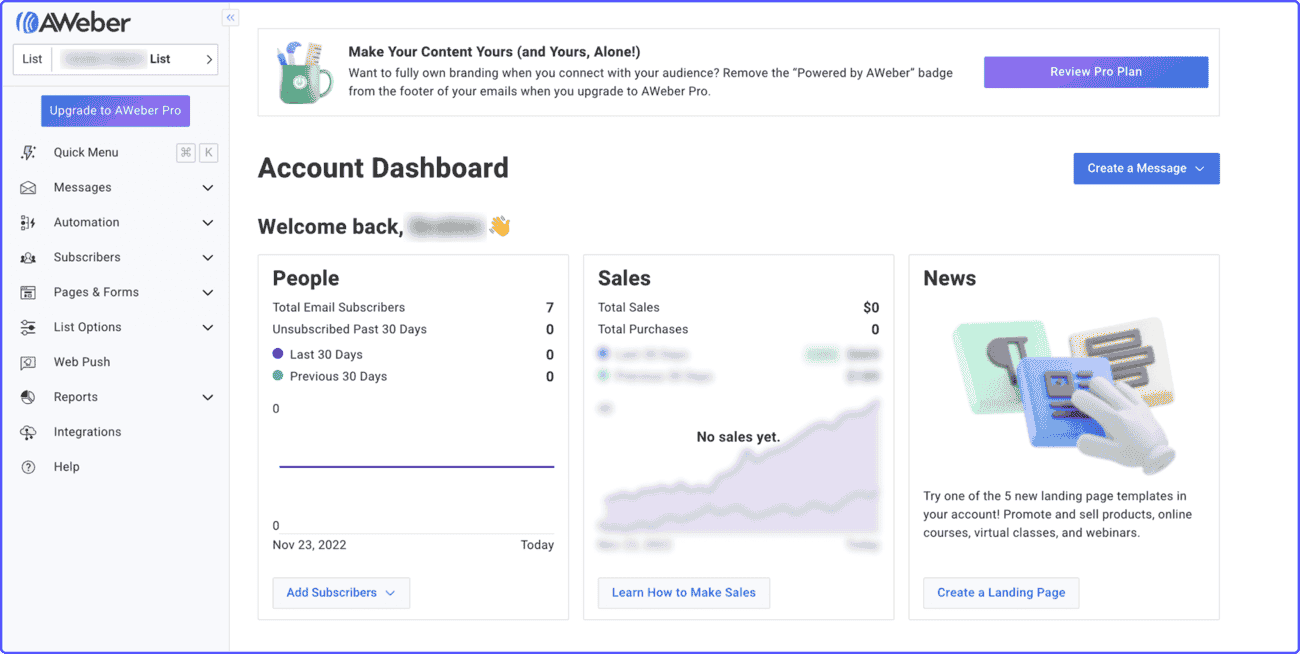Click the Pages & Forms icon
Screen dimensions: 1300x654
coord(28,293)
